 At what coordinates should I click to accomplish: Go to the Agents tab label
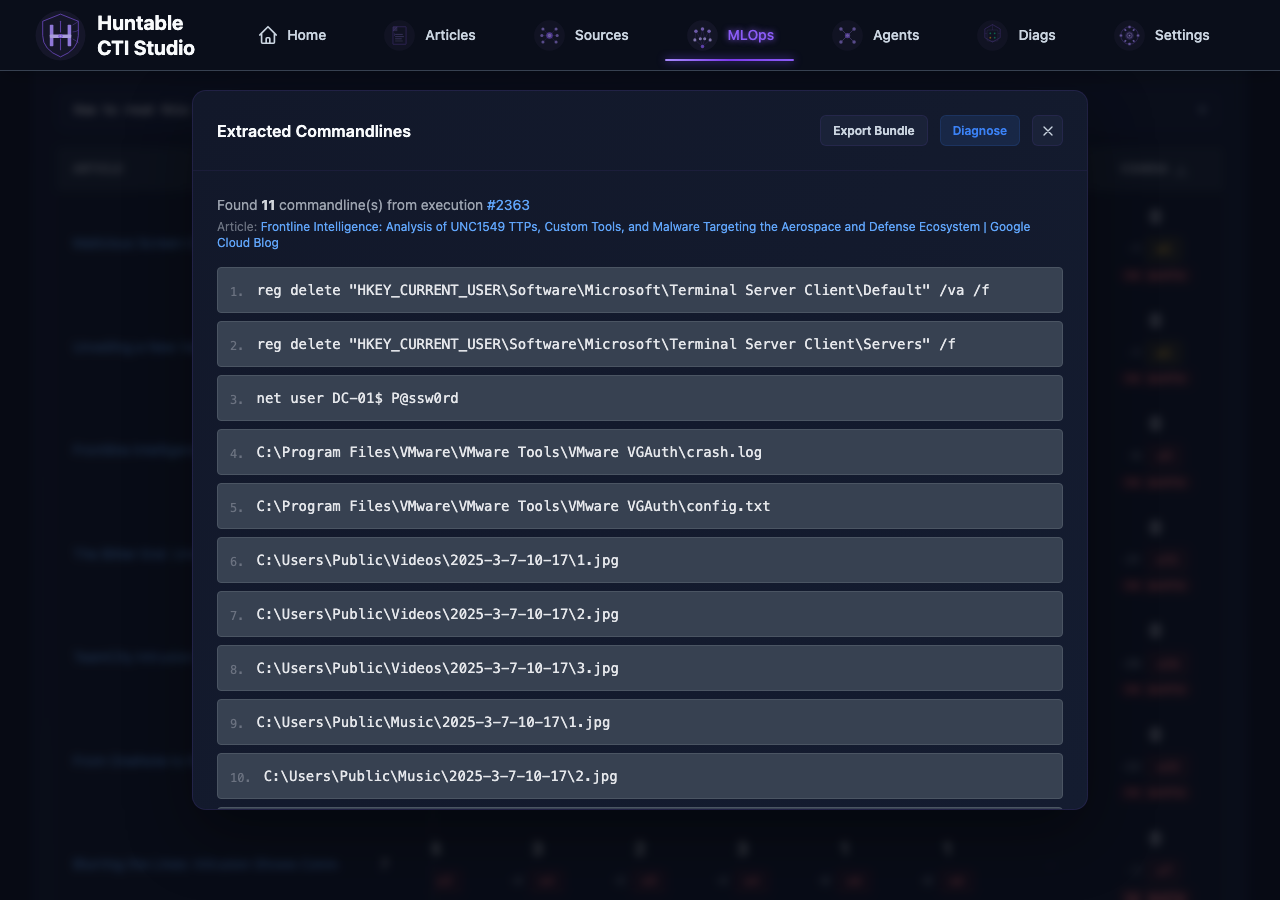click(896, 35)
